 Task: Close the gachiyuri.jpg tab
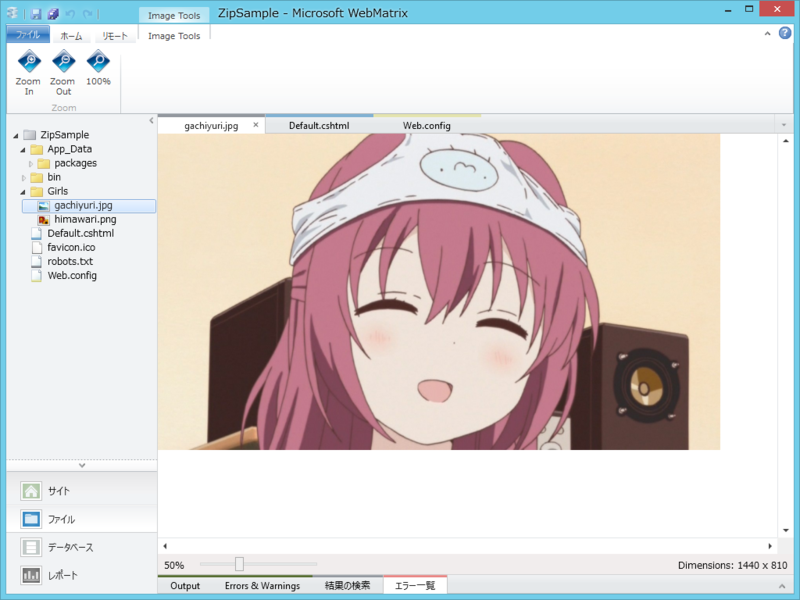(x=256, y=124)
